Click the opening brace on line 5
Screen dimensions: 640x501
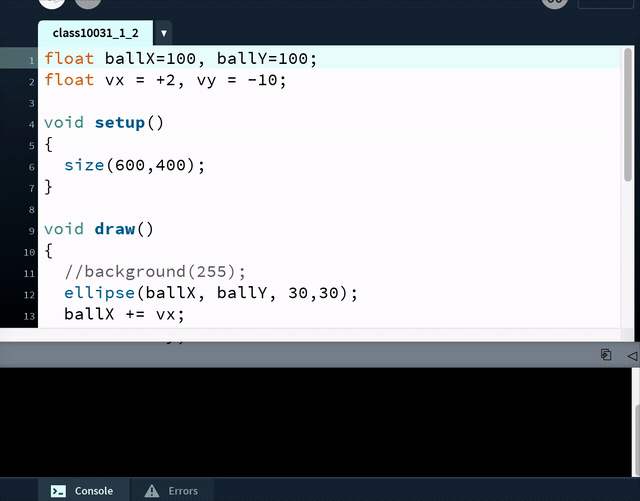click(x=49, y=144)
